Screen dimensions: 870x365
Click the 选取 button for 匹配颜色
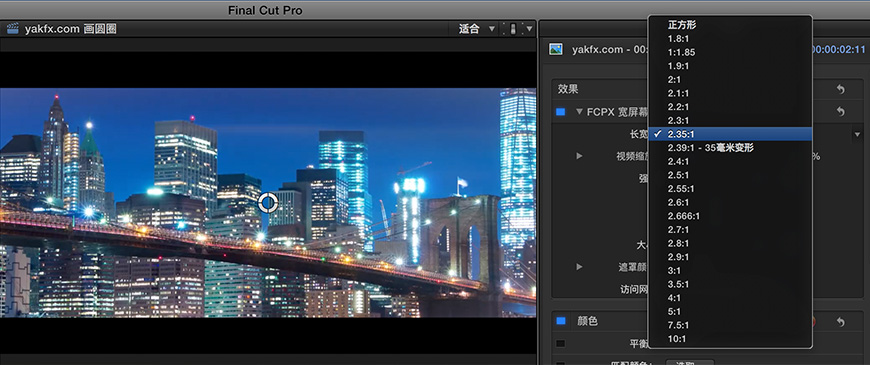[689, 363]
